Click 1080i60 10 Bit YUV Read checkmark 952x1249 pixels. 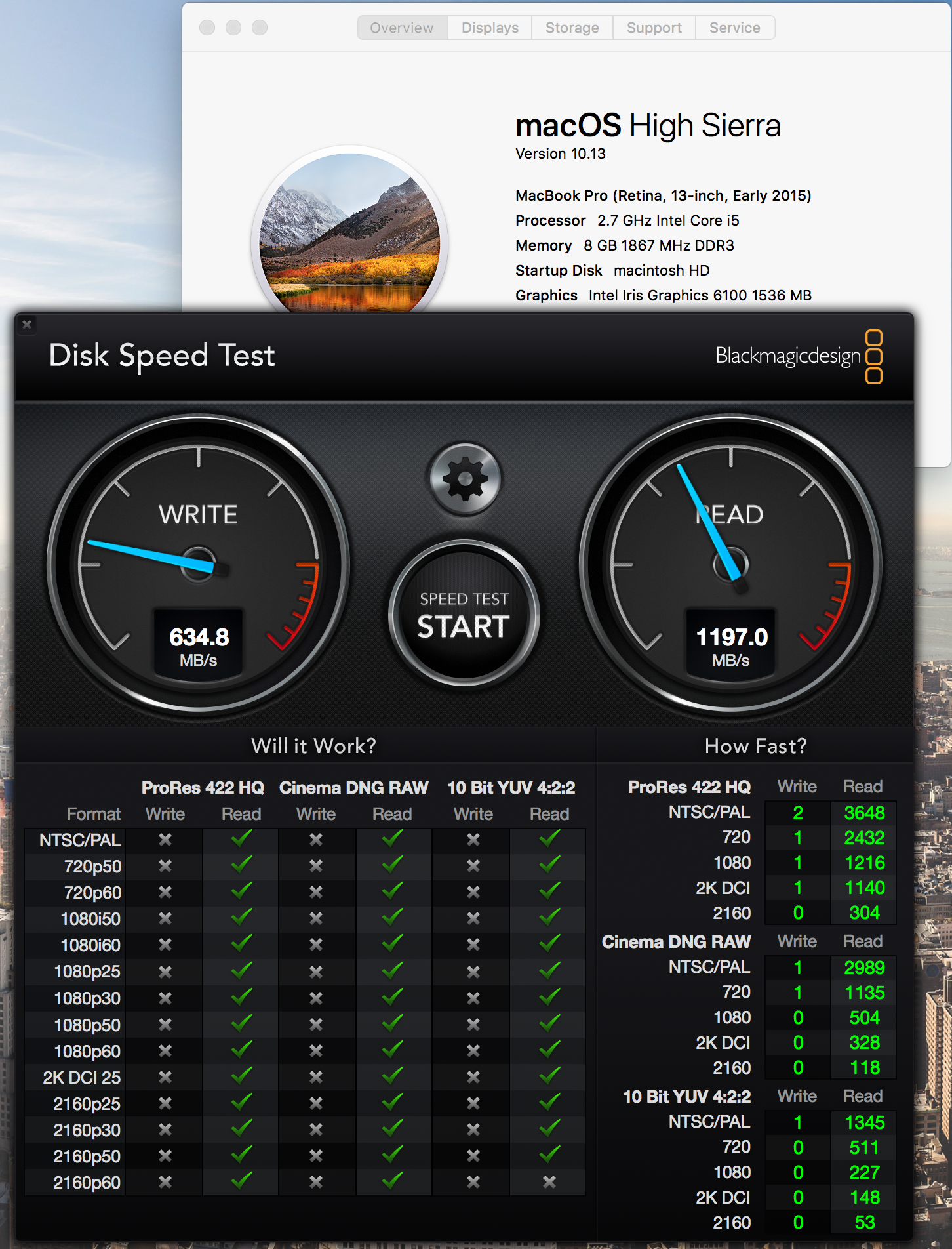point(549,944)
